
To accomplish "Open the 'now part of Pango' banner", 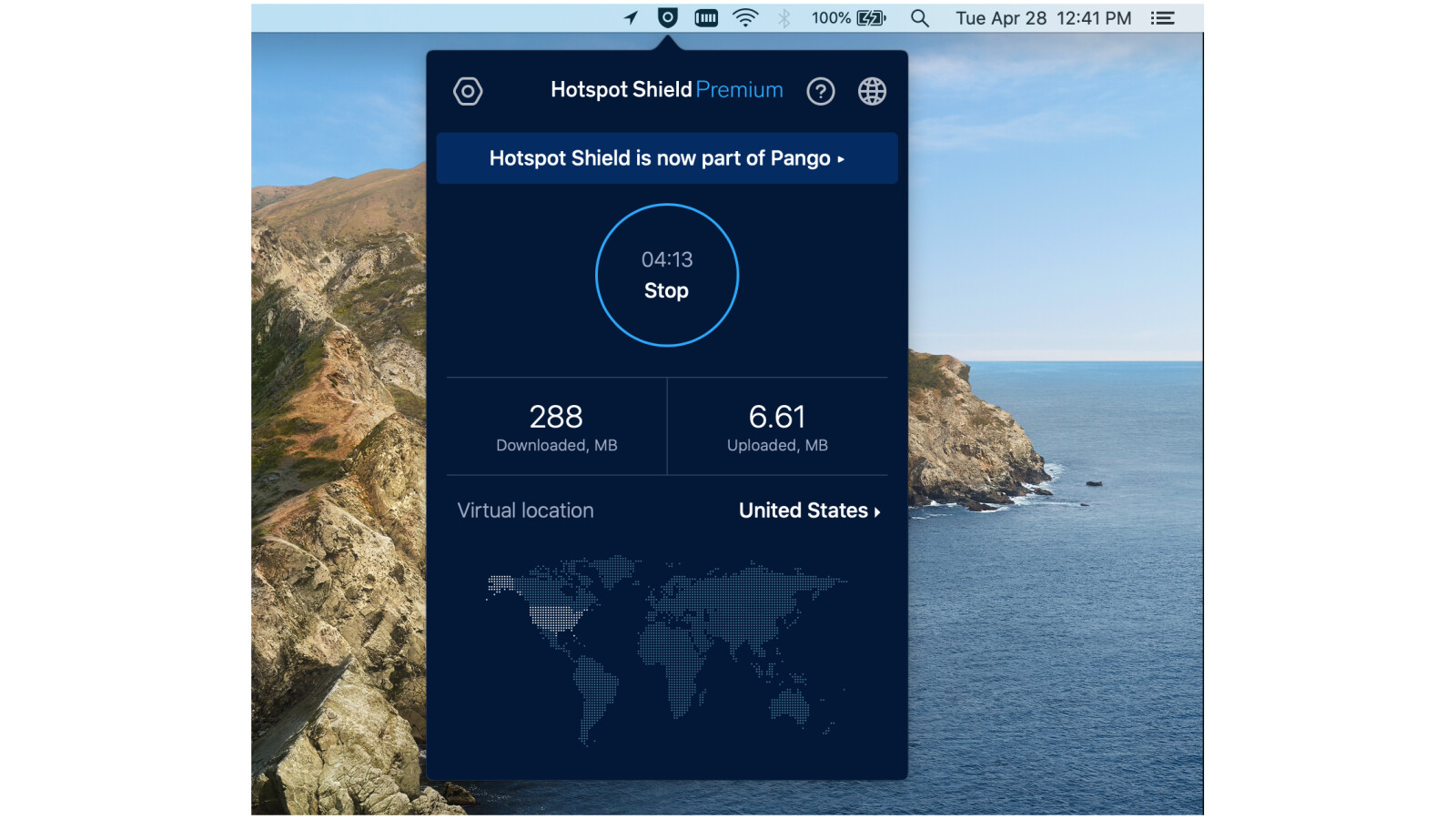I will 667,158.
